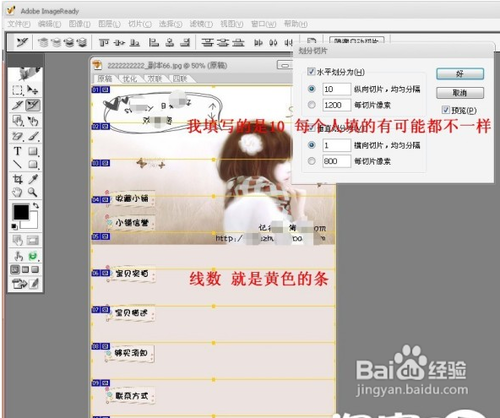
Task: Select the Line tool
Action: [x=17, y=164]
